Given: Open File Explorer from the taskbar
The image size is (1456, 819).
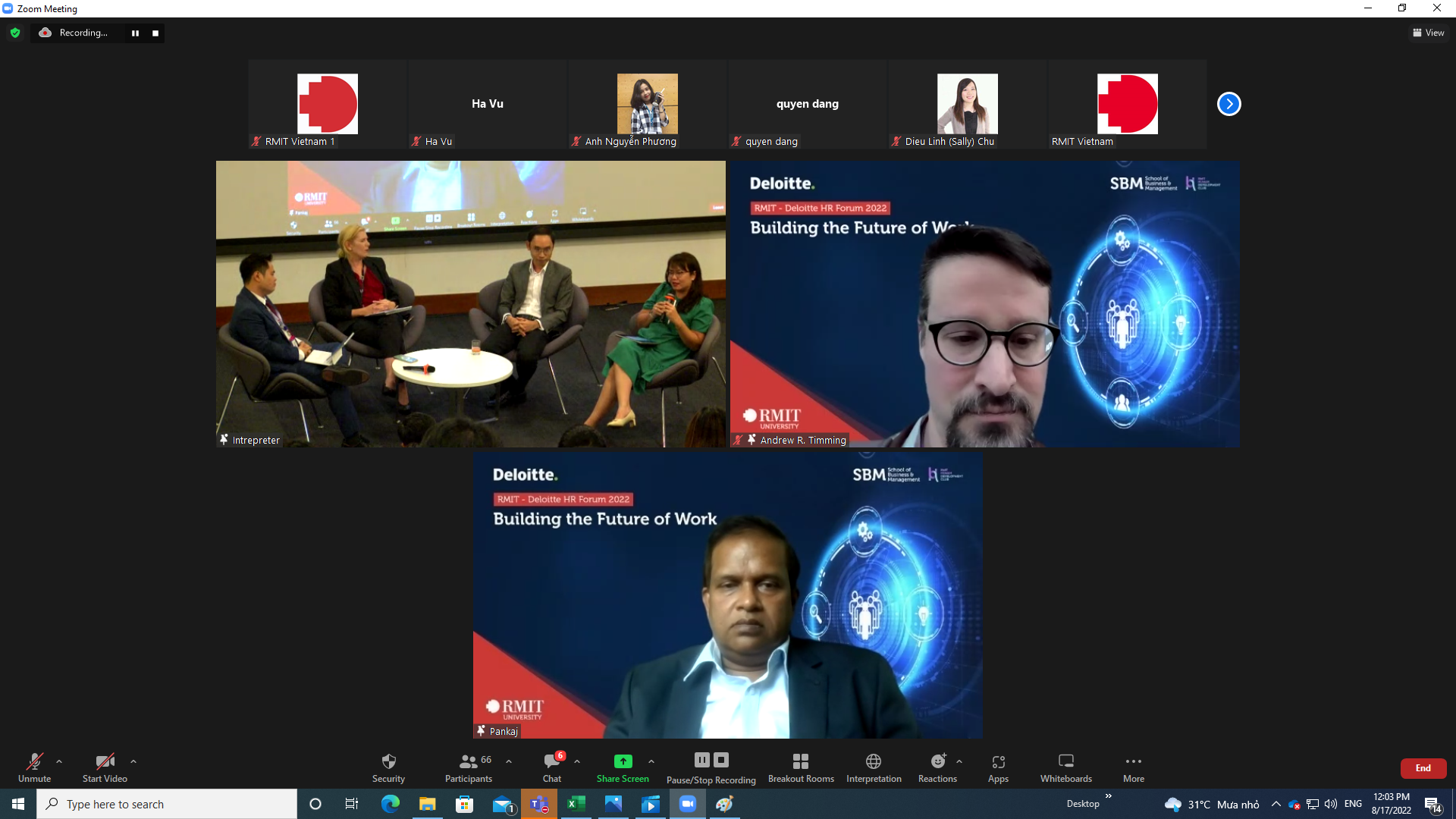Looking at the screenshot, I should [x=427, y=804].
